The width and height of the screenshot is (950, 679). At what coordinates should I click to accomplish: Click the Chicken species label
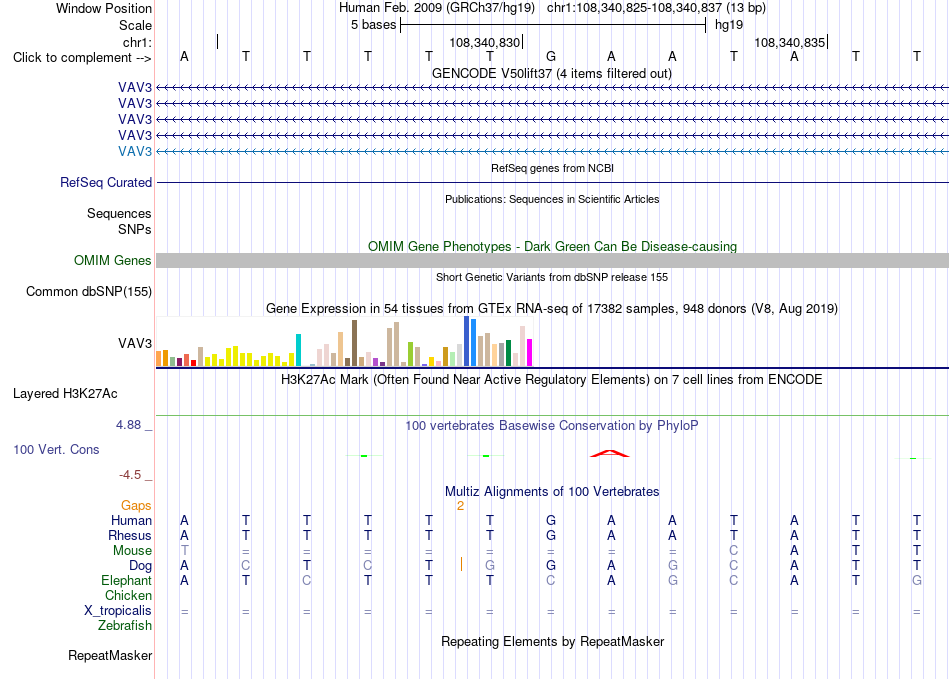(128, 595)
